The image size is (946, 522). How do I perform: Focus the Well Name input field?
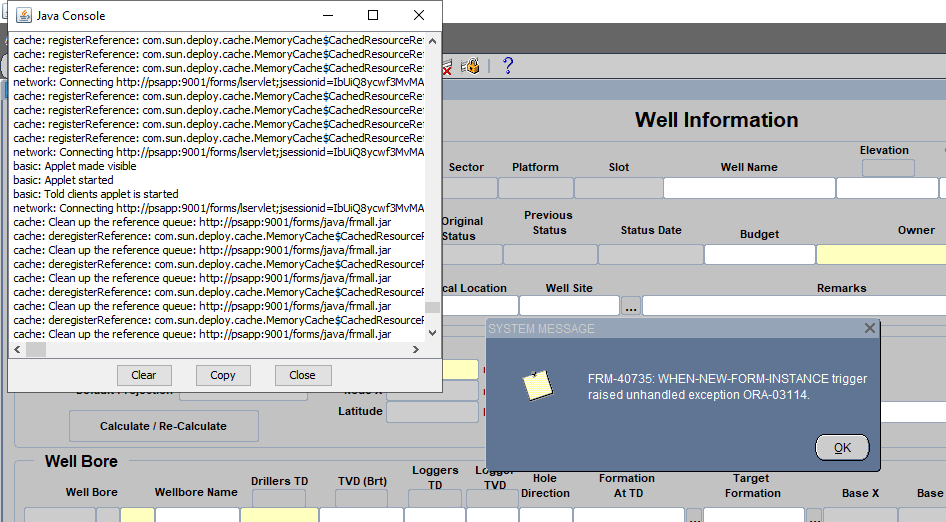pyautogui.click(x=749, y=188)
